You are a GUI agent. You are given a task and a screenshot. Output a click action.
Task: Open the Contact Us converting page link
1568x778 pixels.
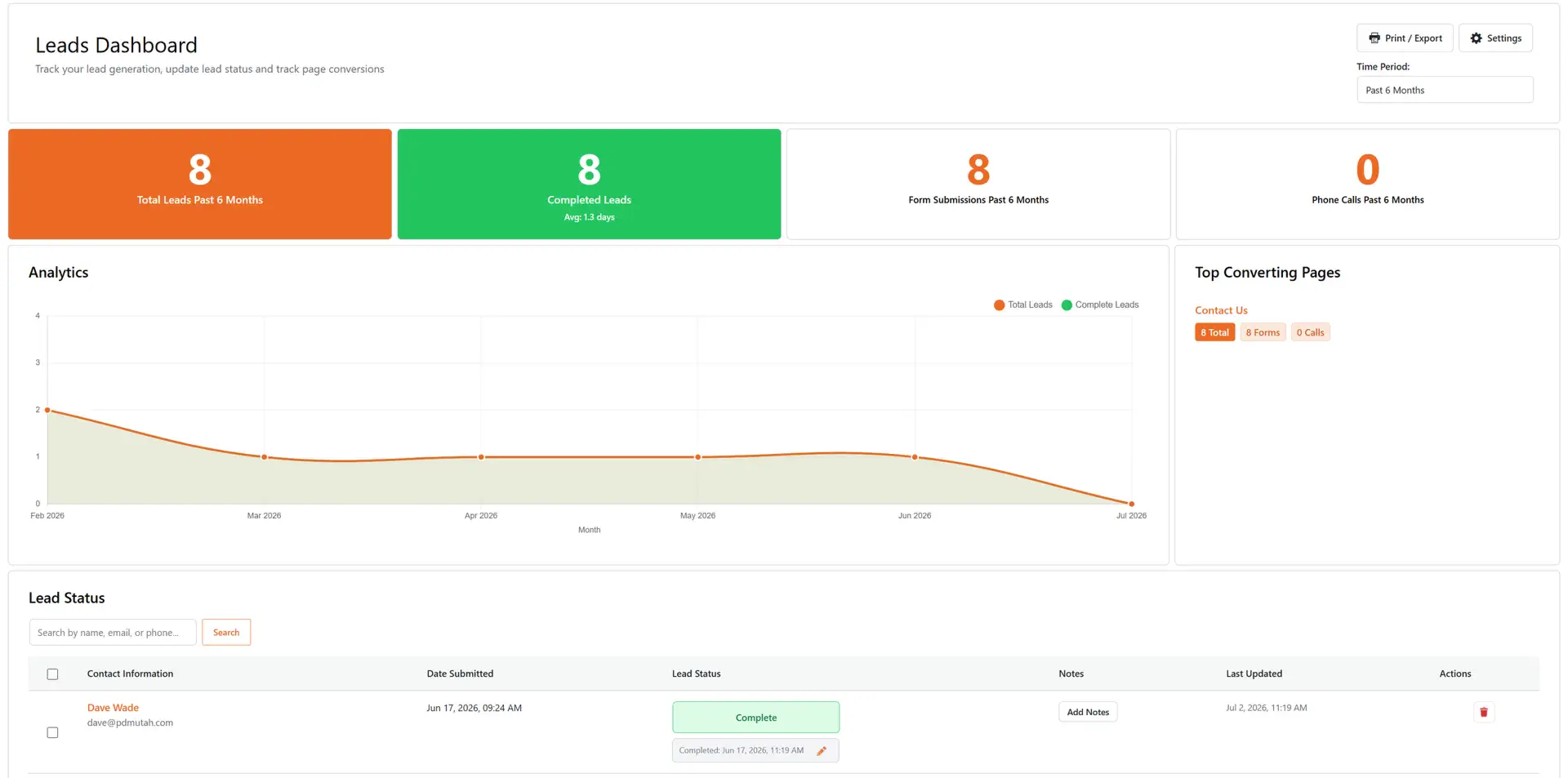point(1221,310)
